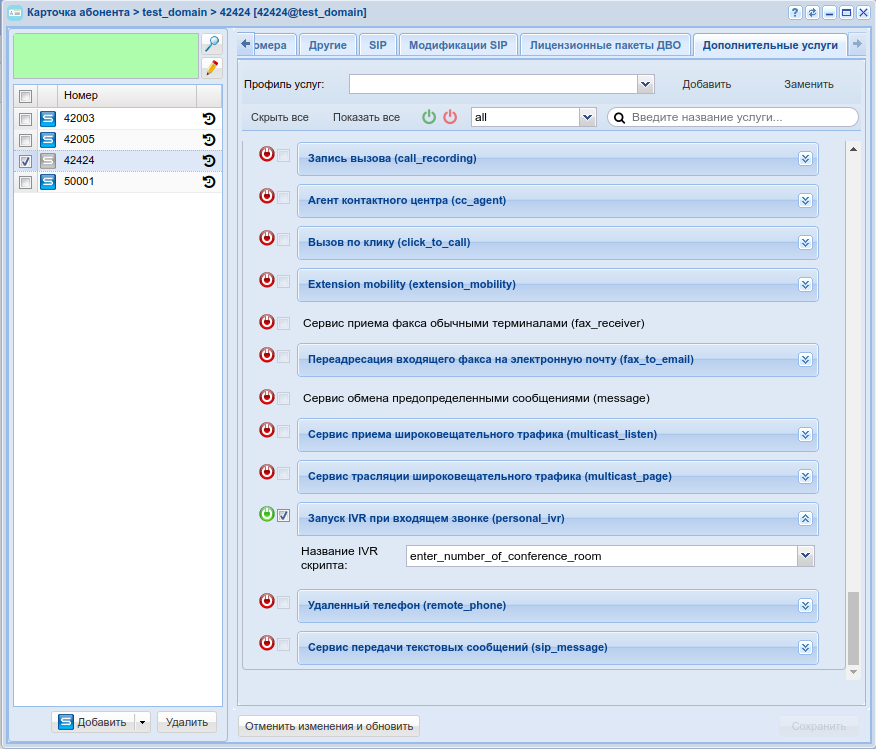876x749 pixels.
Task: Open the Лицензионные пакеты ДВО tab
Action: [x=605, y=46]
